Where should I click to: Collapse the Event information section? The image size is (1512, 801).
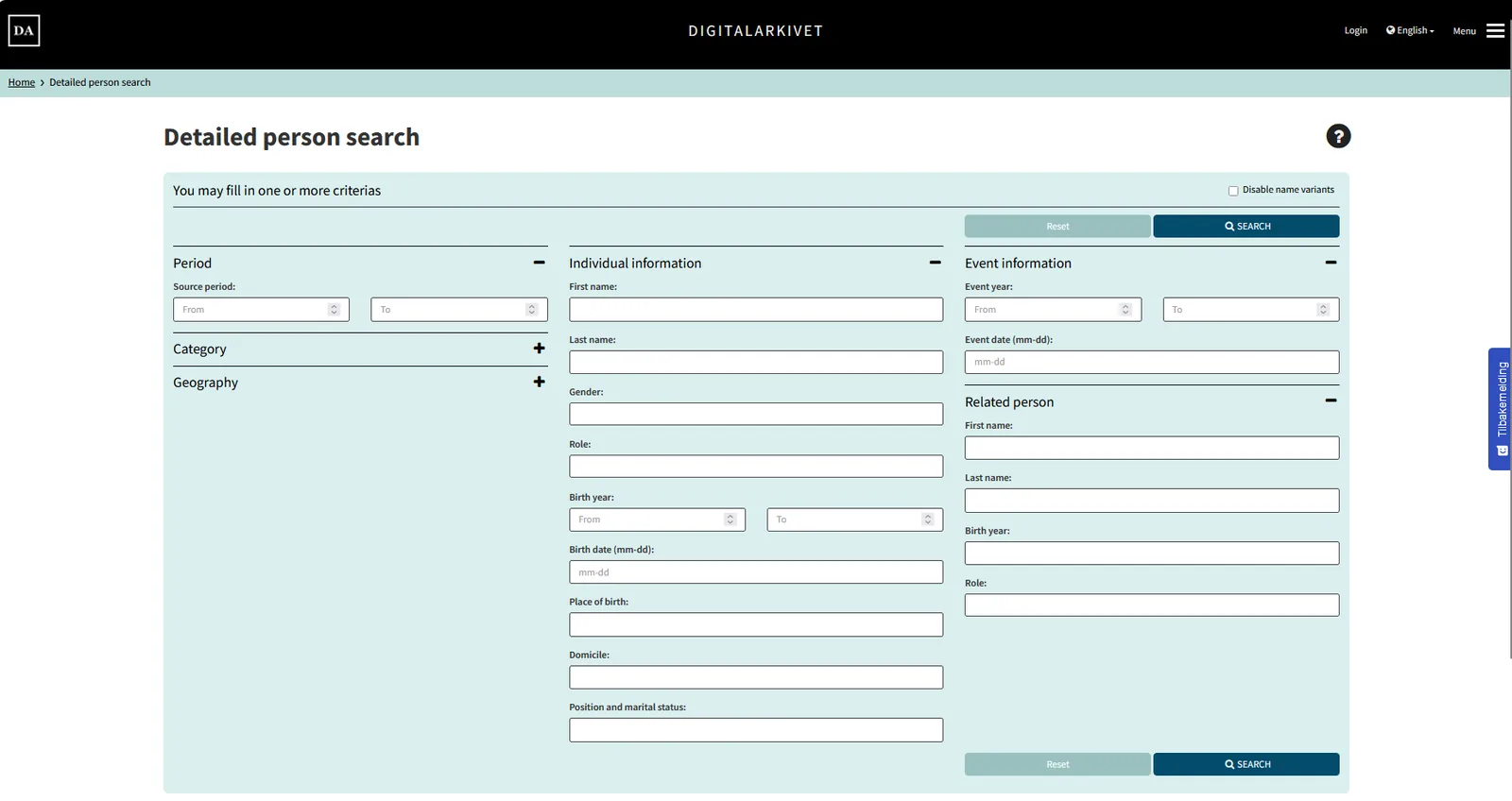1332,263
